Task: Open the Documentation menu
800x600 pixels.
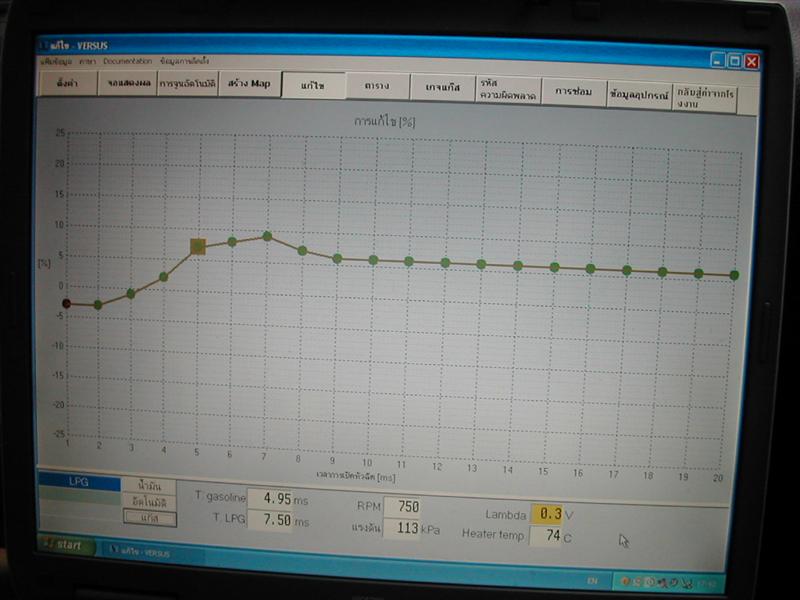Action: (128, 61)
